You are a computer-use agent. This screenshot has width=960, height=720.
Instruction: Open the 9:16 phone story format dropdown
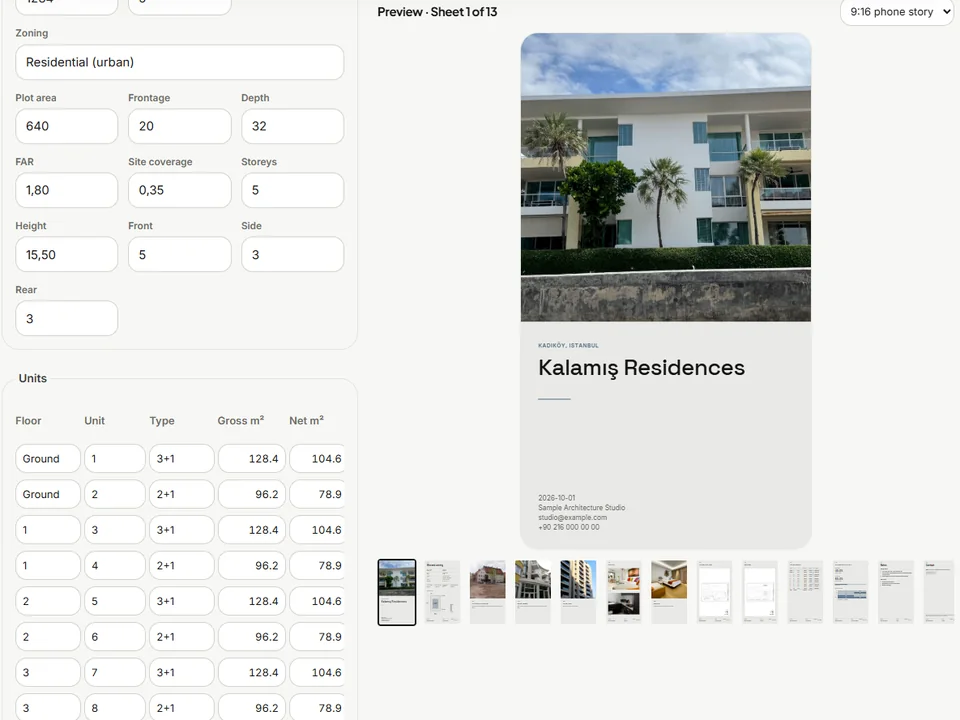point(897,12)
